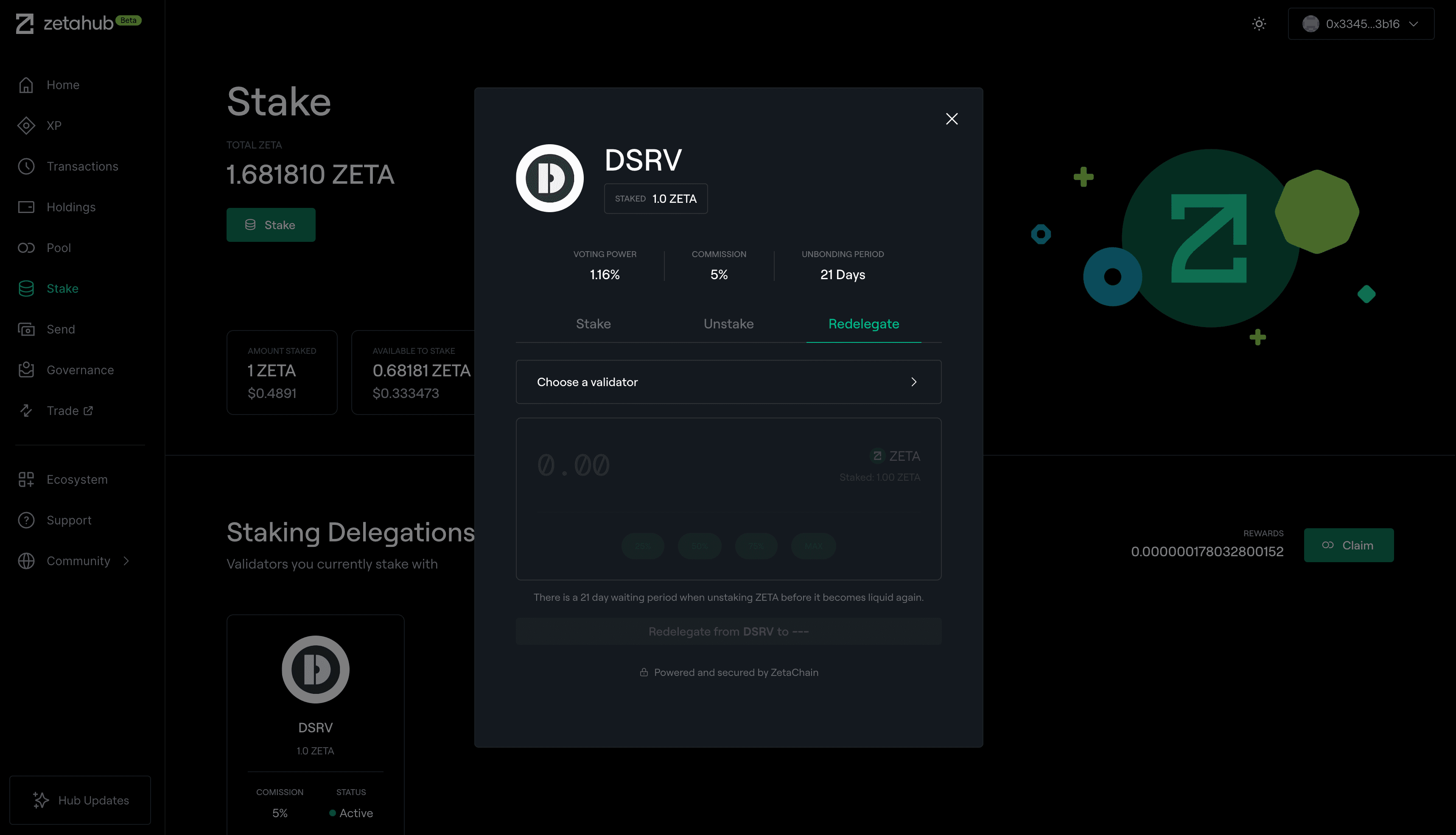
Task: Click the Home sidebar icon
Action: click(26, 85)
